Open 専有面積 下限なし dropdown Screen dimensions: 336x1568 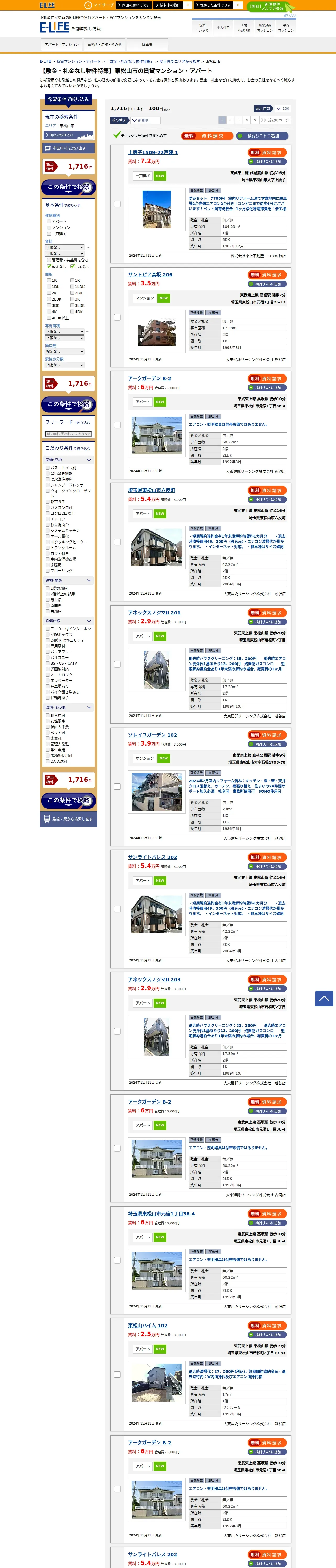(65, 332)
